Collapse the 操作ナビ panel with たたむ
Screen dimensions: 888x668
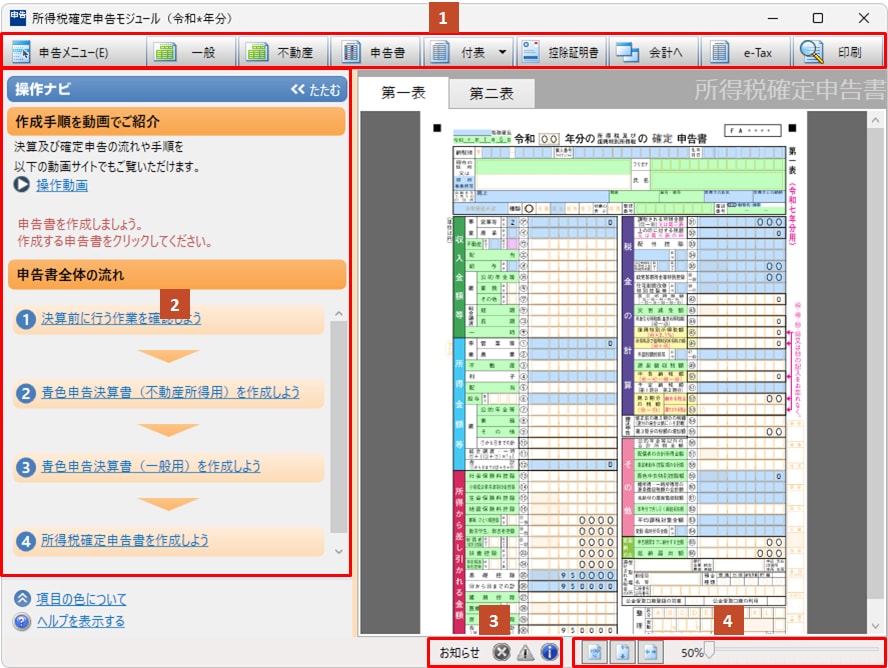click(315, 90)
